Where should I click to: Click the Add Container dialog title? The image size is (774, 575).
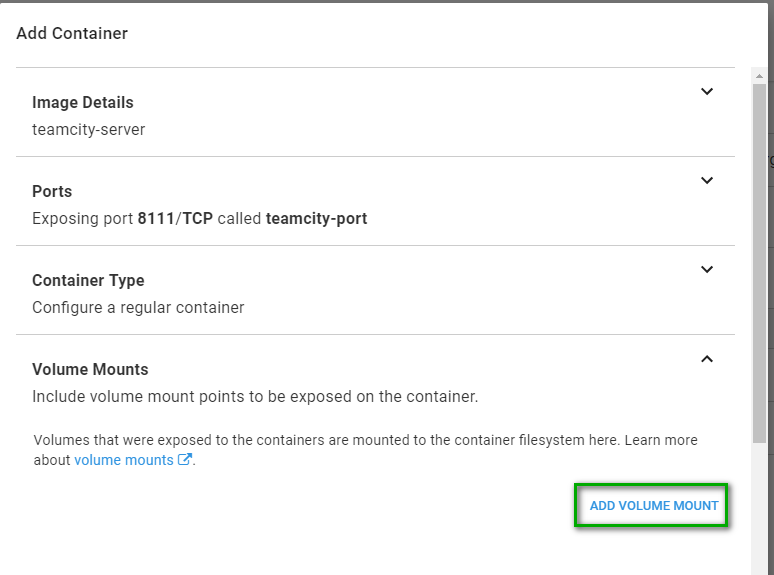[x=72, y=33]
